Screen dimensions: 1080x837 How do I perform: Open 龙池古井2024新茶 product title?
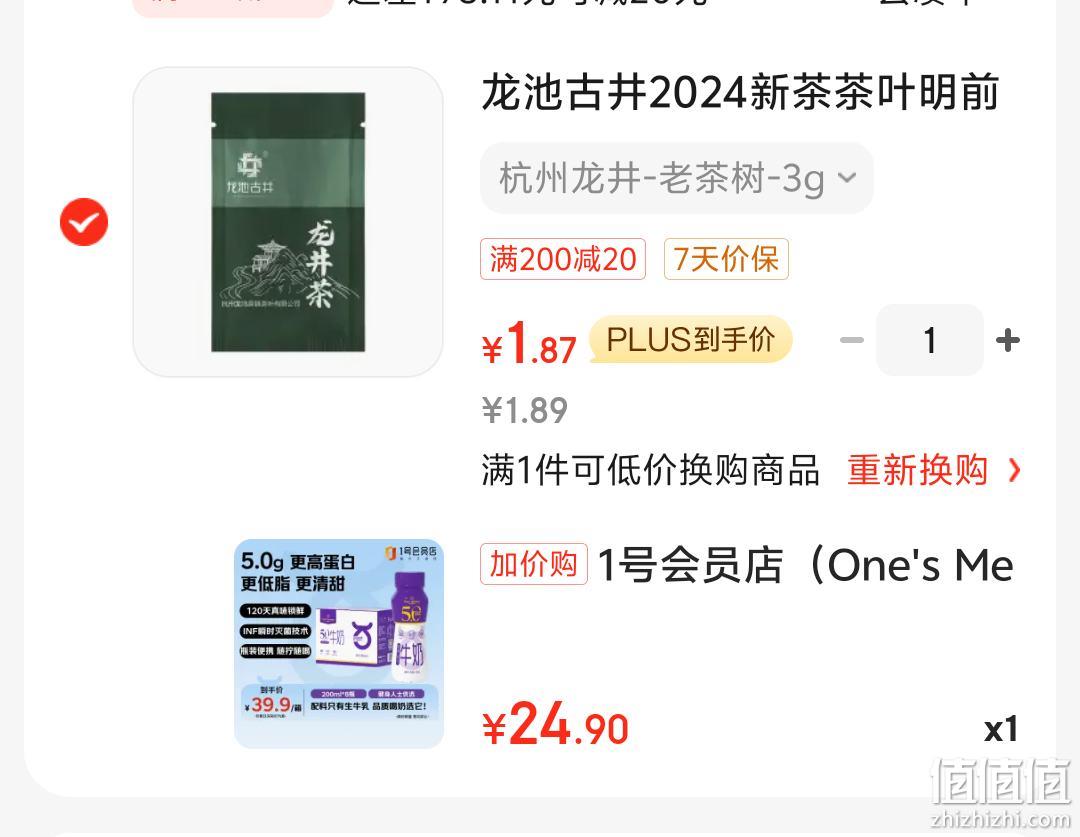pyautogui.click(x=740, y=92)
